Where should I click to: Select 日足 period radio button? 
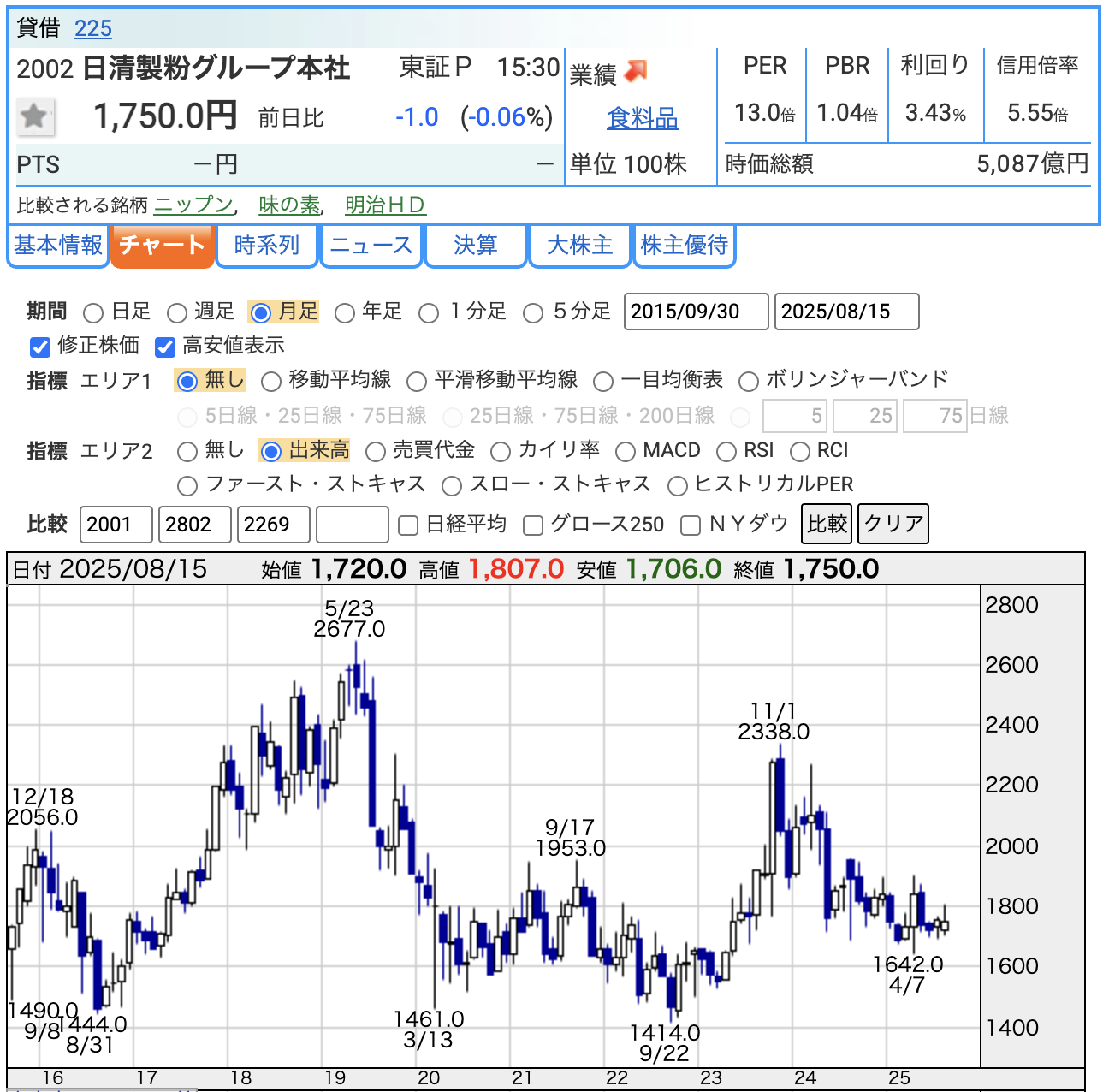(x=94, y=312)
